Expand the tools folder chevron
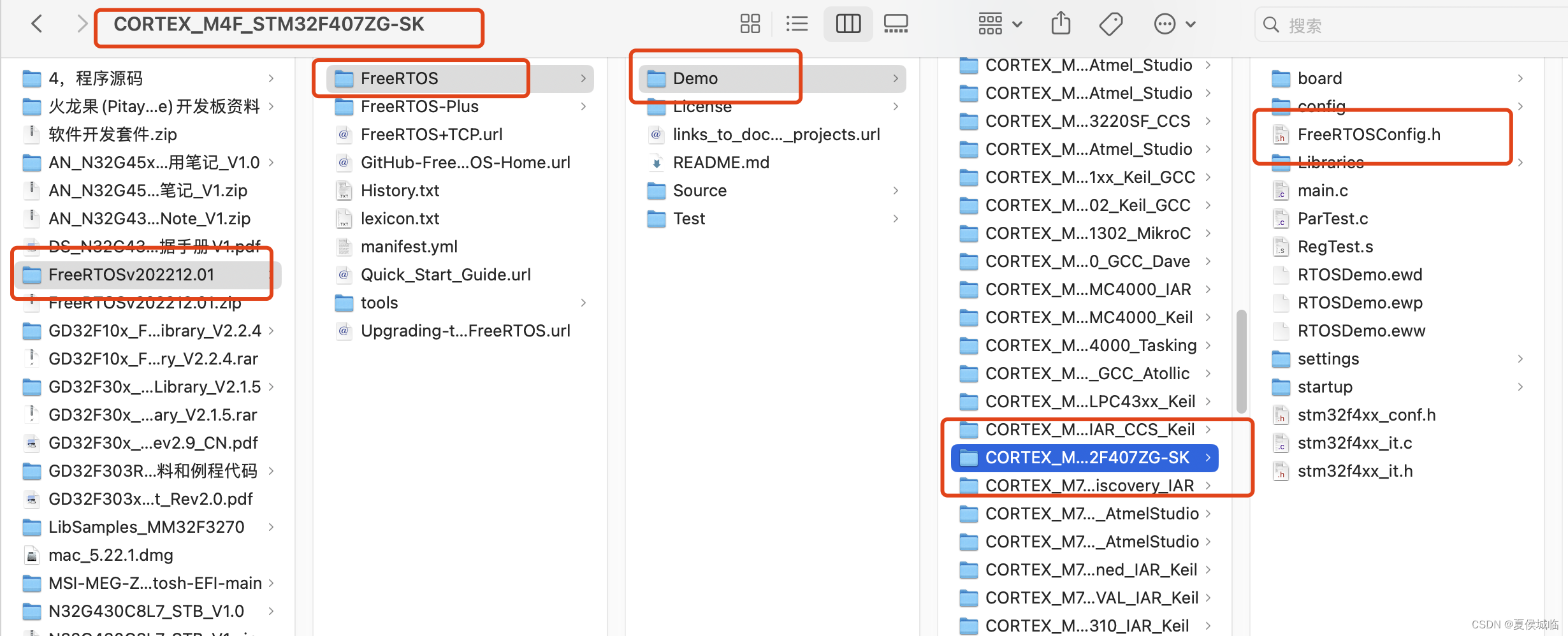 (x=583, y=303)
